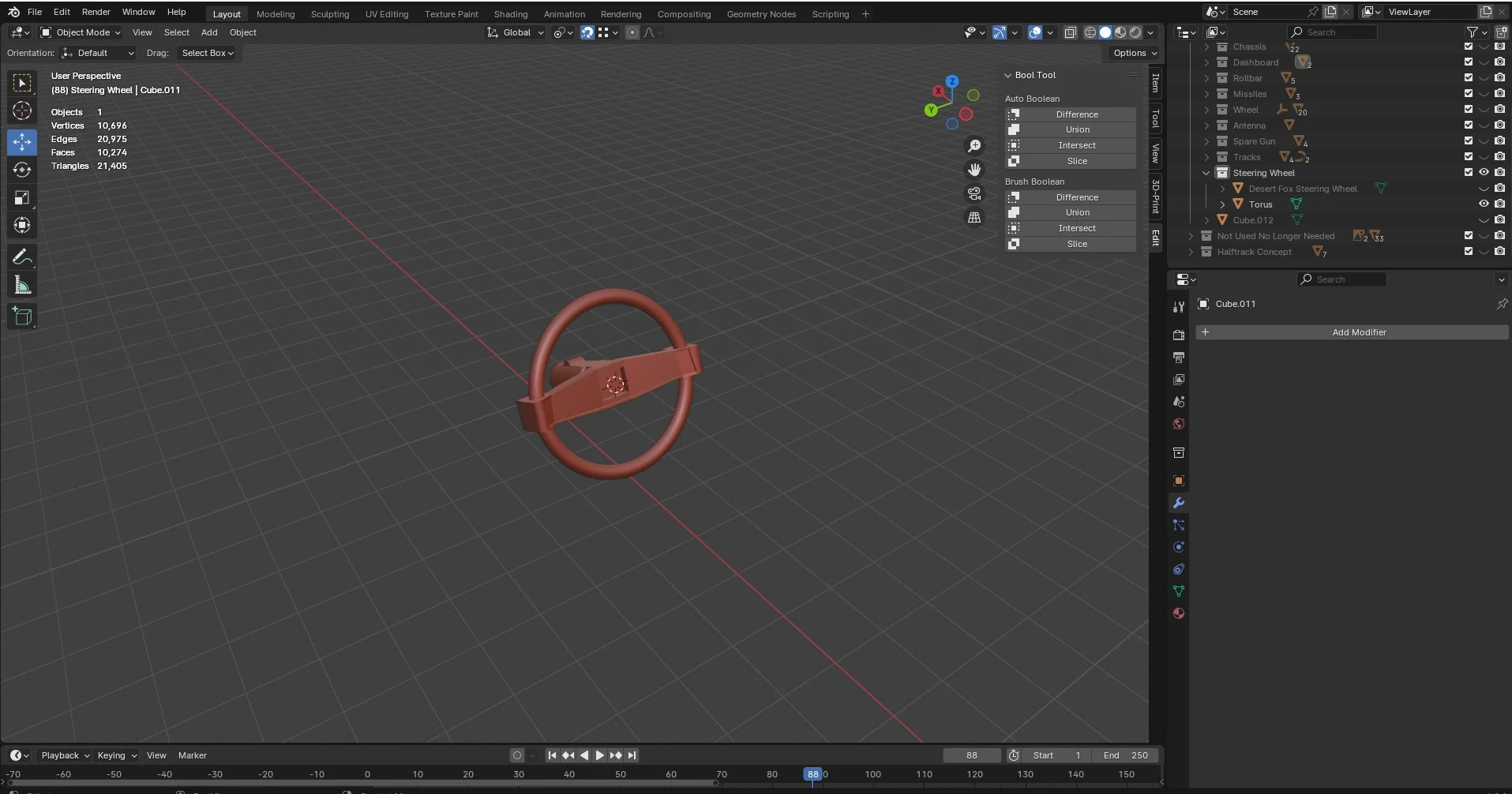Select the Rotate tool in left toolbar

pos(22,170)
